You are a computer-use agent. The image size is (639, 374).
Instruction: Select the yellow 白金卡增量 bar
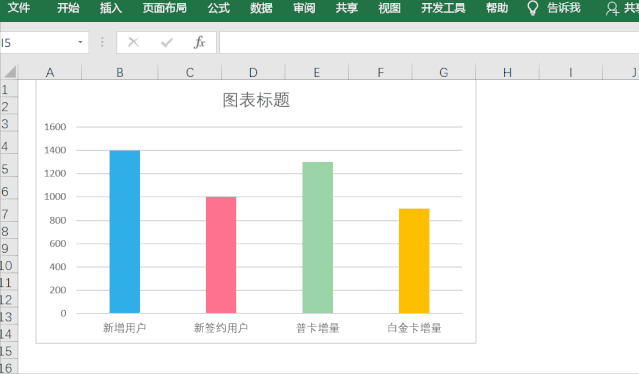point(414,261)
